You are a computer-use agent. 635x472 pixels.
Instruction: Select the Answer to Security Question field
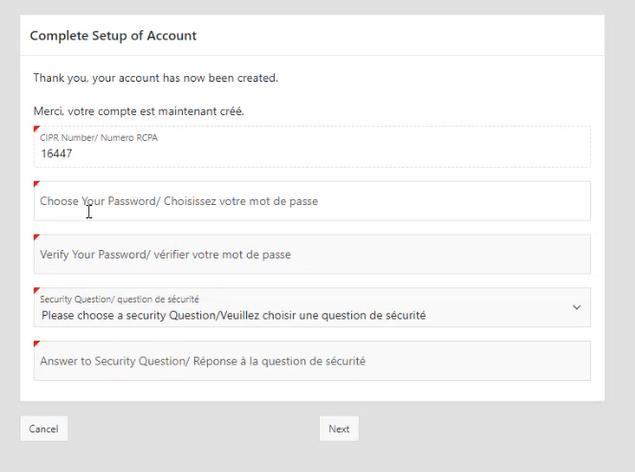311,361
